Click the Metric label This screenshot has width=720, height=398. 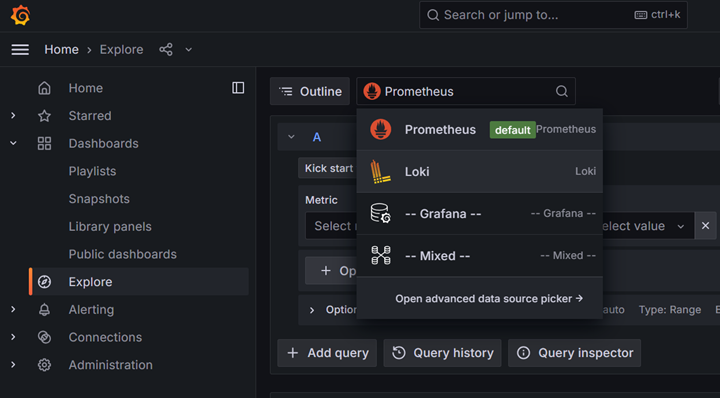pyautogui.click(x=321, y=200)
